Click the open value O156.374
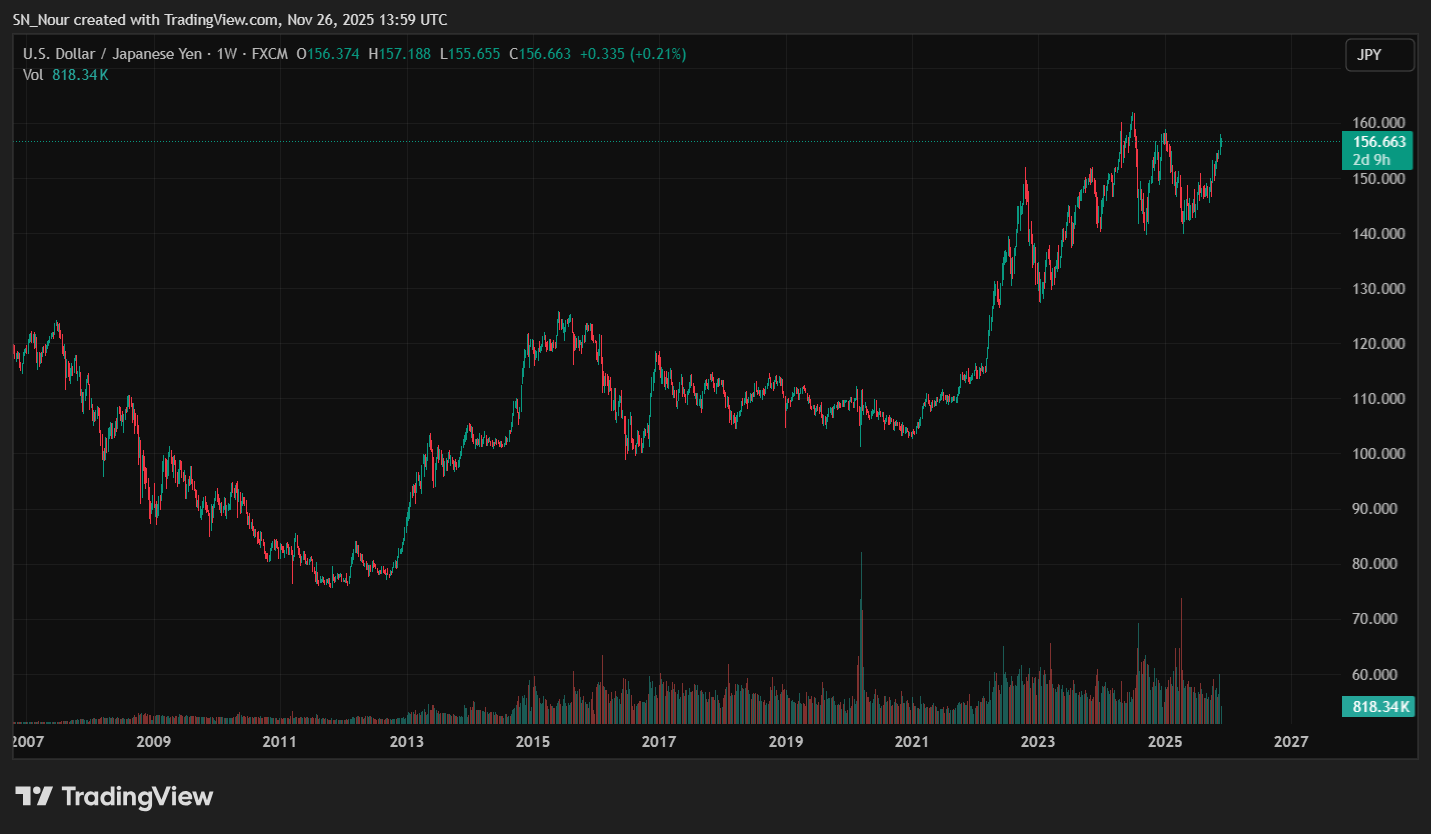 click(x=328, y=54)
